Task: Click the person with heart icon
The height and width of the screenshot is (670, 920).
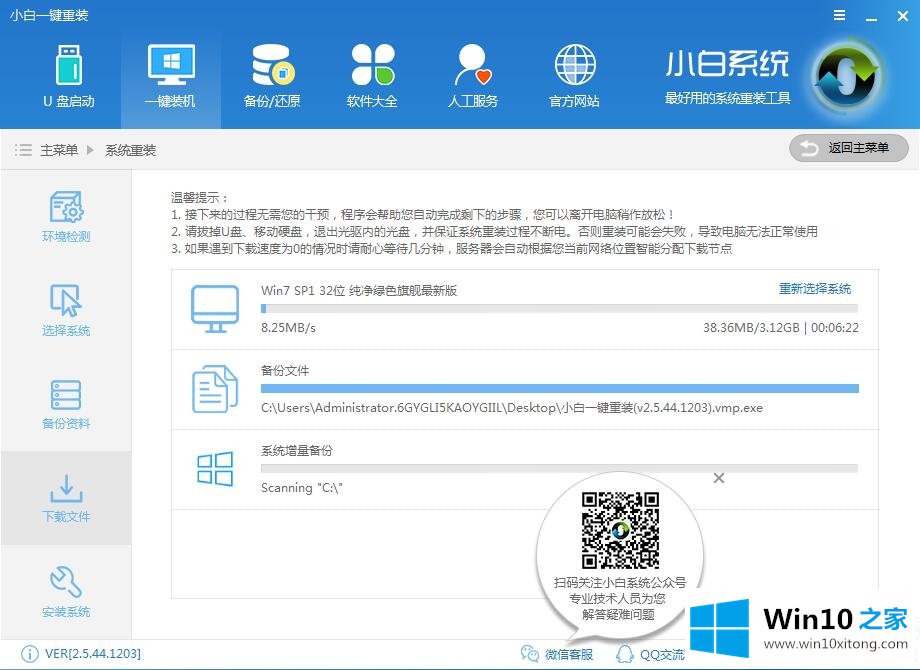Action: tap(473, 65)
